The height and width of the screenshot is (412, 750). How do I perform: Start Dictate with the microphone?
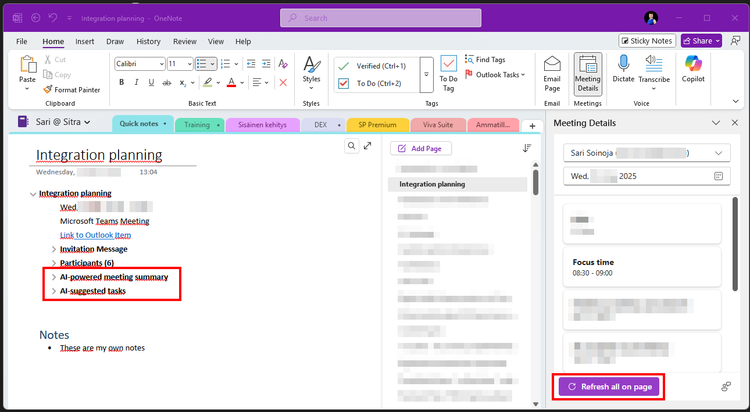pos(624,69)
